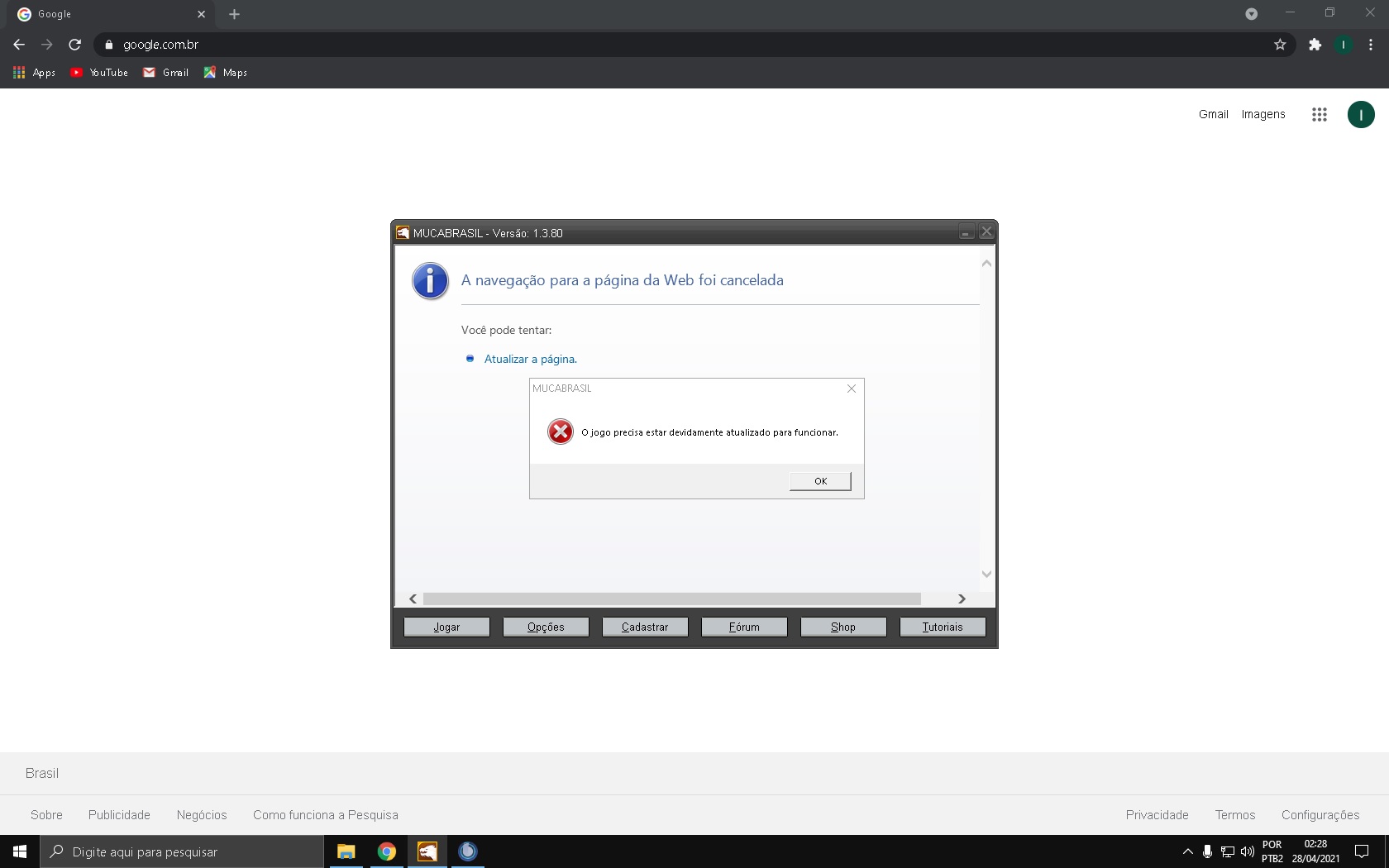Click the Windows taskbar search box
The height and width of the screenshot is (868, 1389).
[x=182, y=851]
